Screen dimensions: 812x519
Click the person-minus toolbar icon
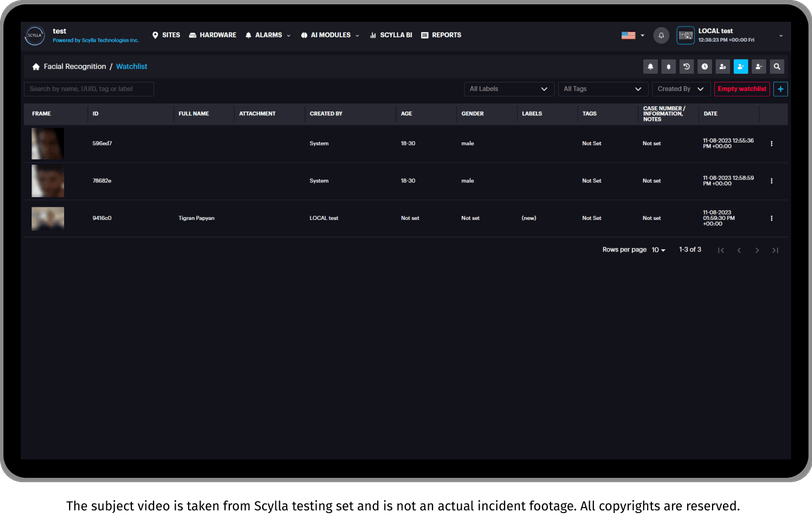click(x=759, y=66)
